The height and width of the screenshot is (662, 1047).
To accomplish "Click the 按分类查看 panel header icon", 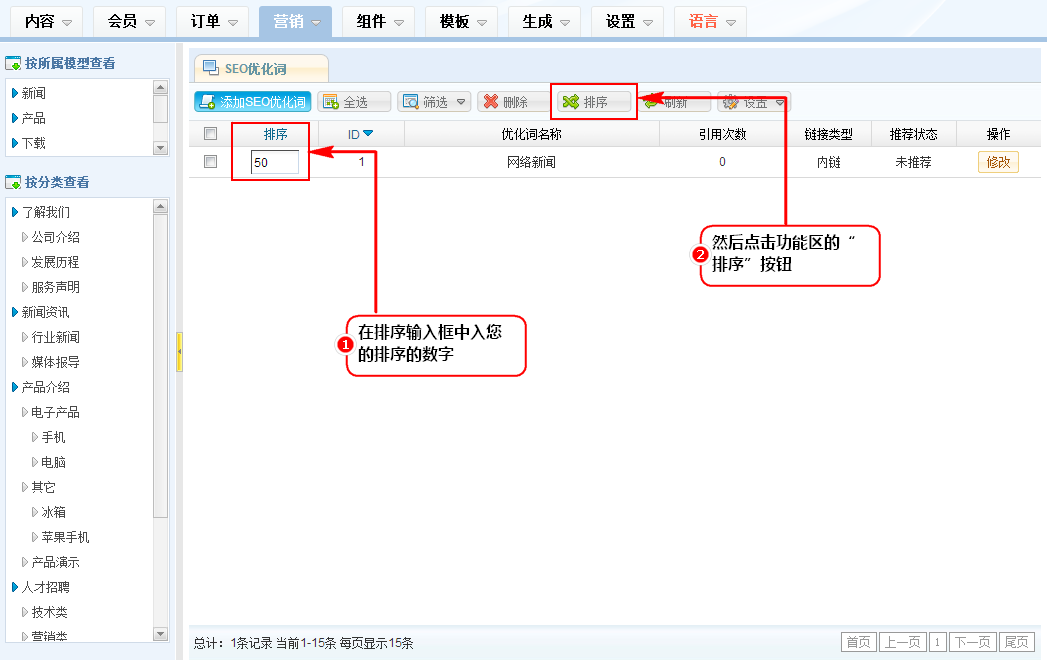I will [14, 182].
